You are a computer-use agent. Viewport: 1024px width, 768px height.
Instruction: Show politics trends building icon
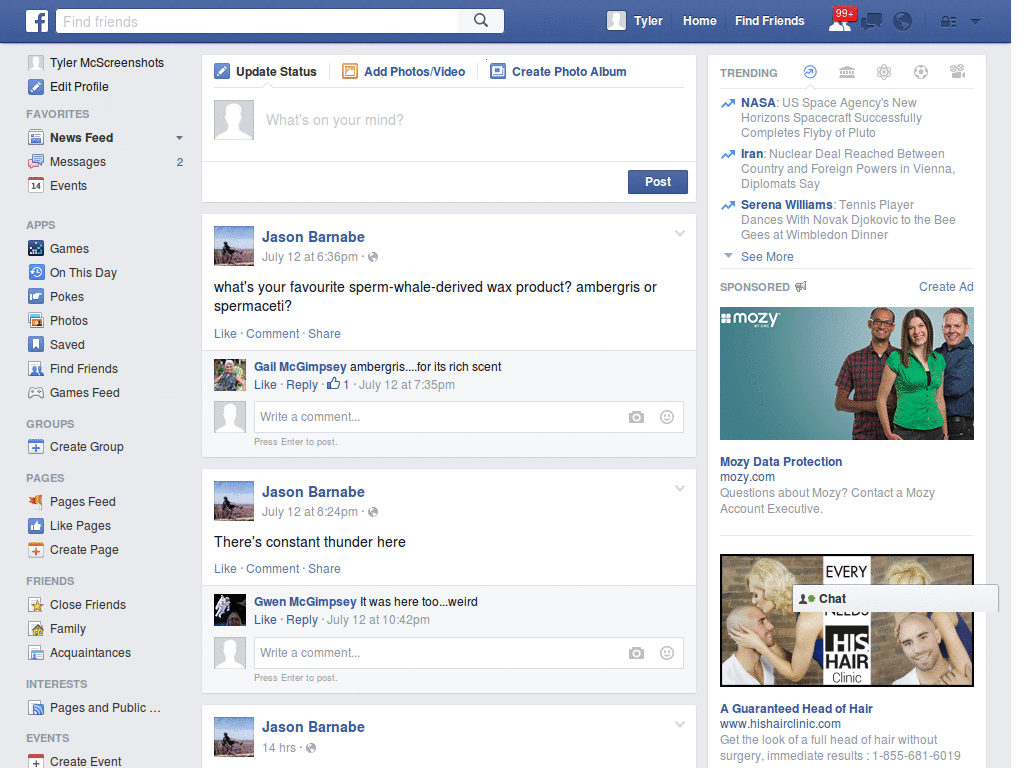click(x=847, y=72)
